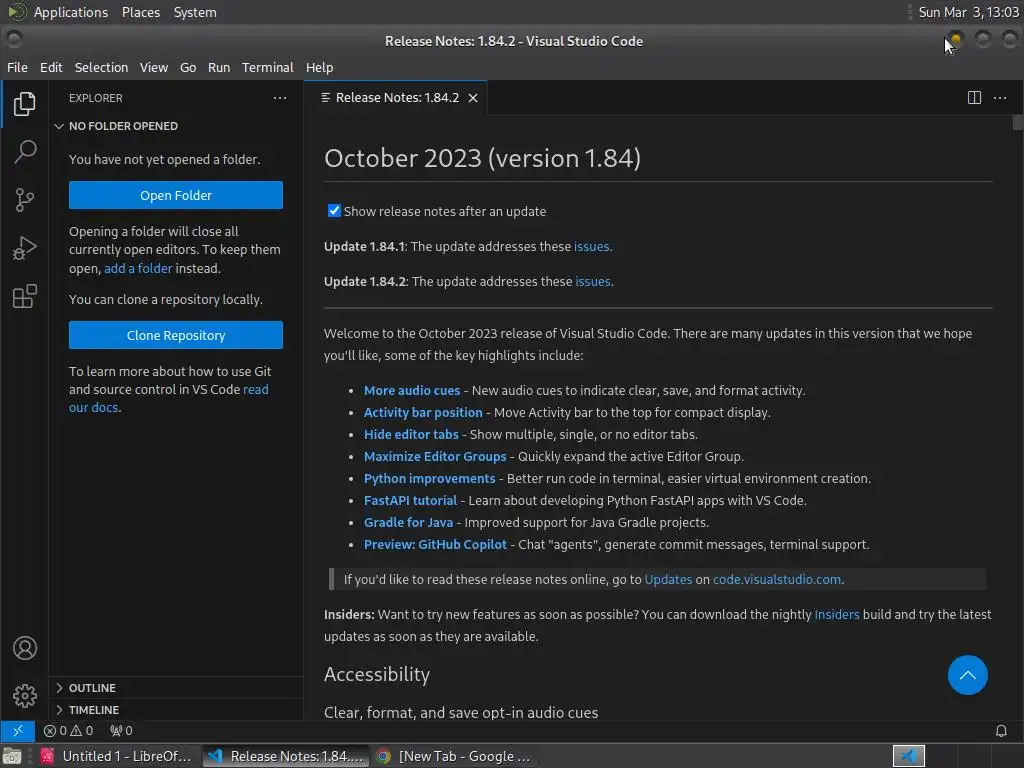Split the editor to the right
Image resolution: width=1024 pixels, height=768 pixels.
coord(974,98)
